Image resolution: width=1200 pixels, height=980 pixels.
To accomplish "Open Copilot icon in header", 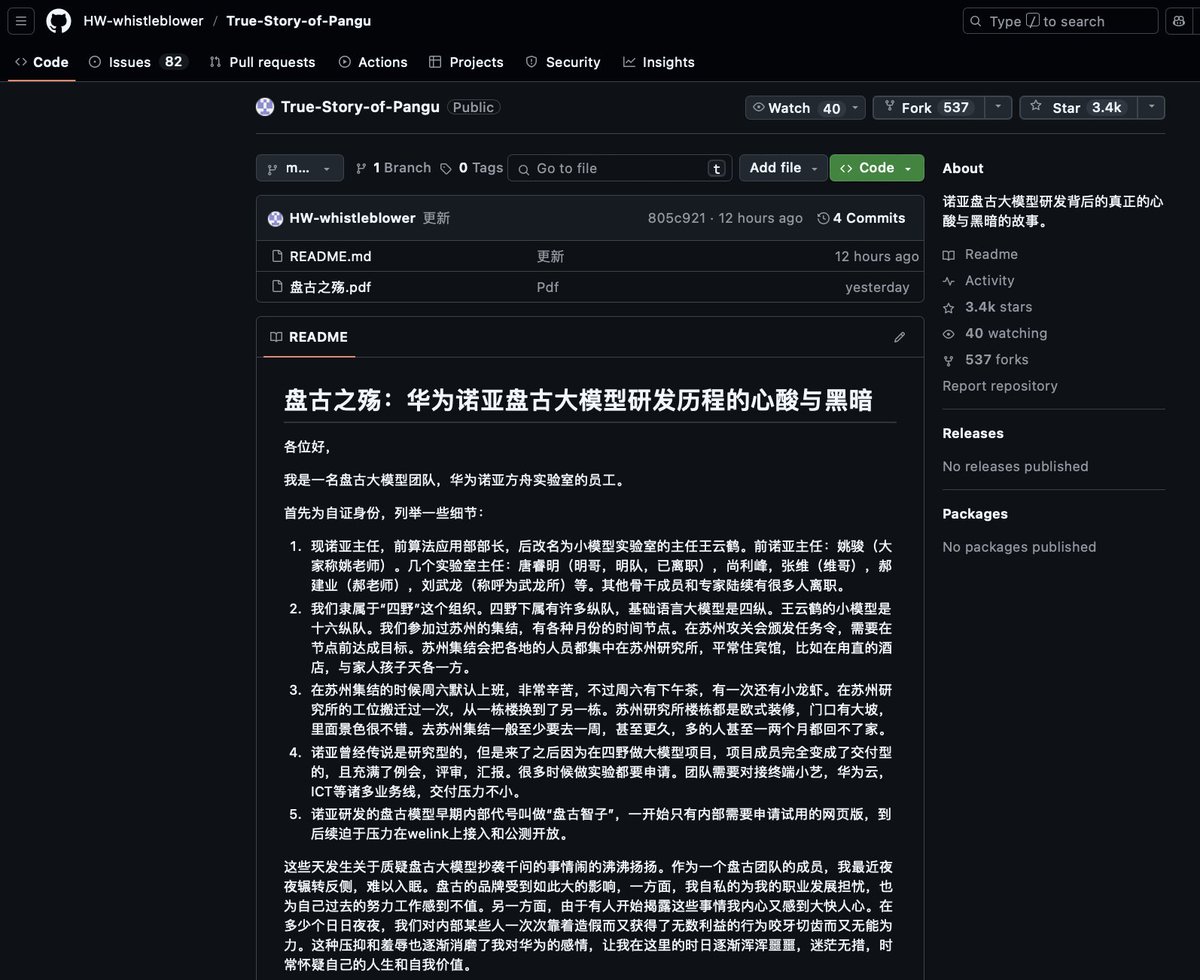I will pyautogui.click(x=1178, y=21).
